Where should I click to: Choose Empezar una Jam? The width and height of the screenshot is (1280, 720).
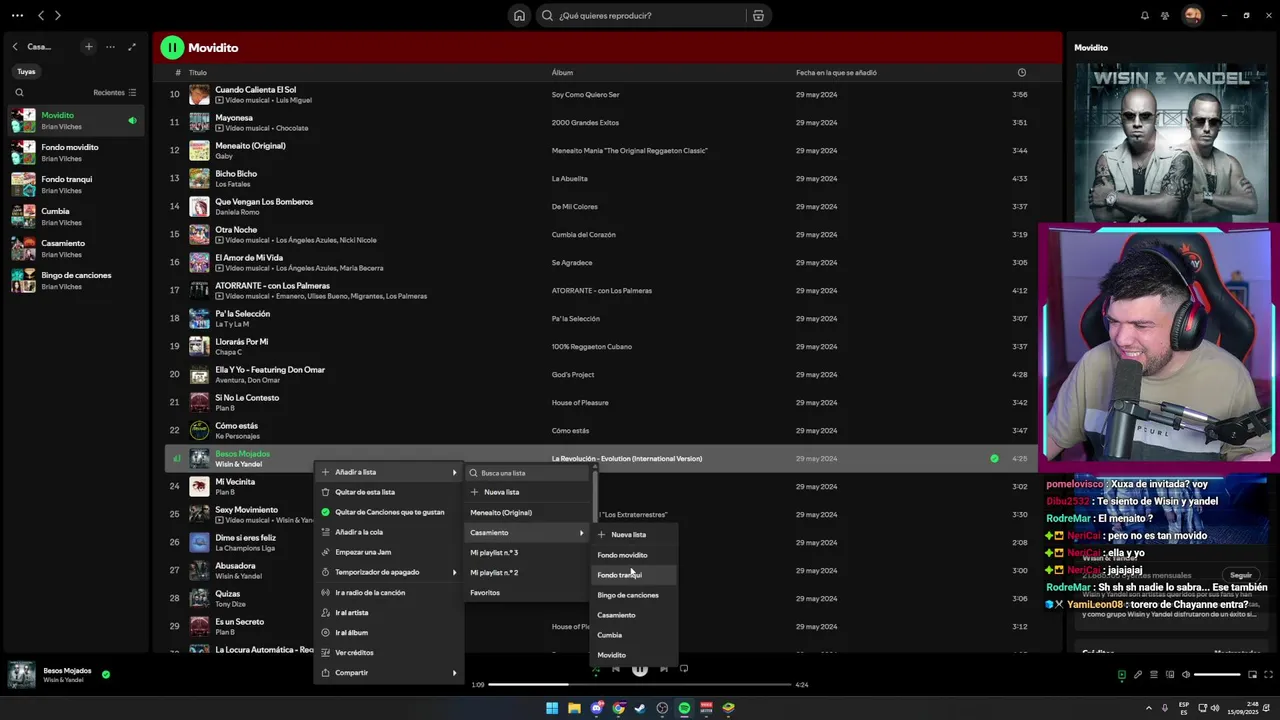click(x=389, y=552)
